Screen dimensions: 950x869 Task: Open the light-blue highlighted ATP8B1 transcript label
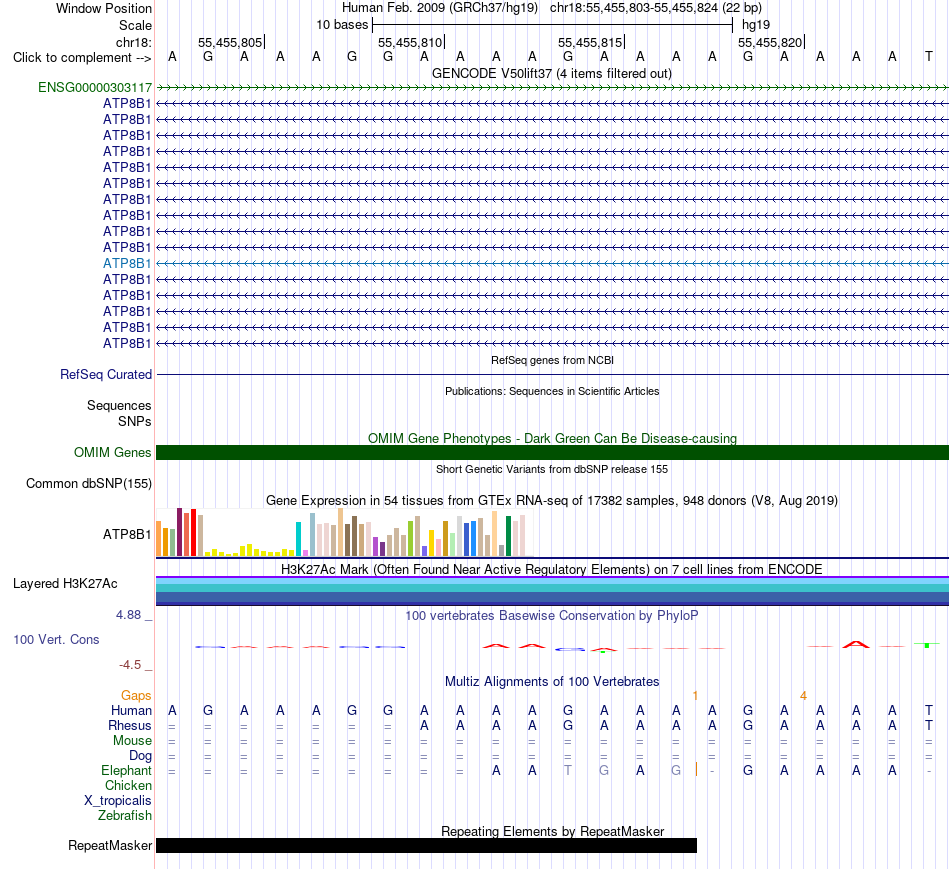click(127, 263)
